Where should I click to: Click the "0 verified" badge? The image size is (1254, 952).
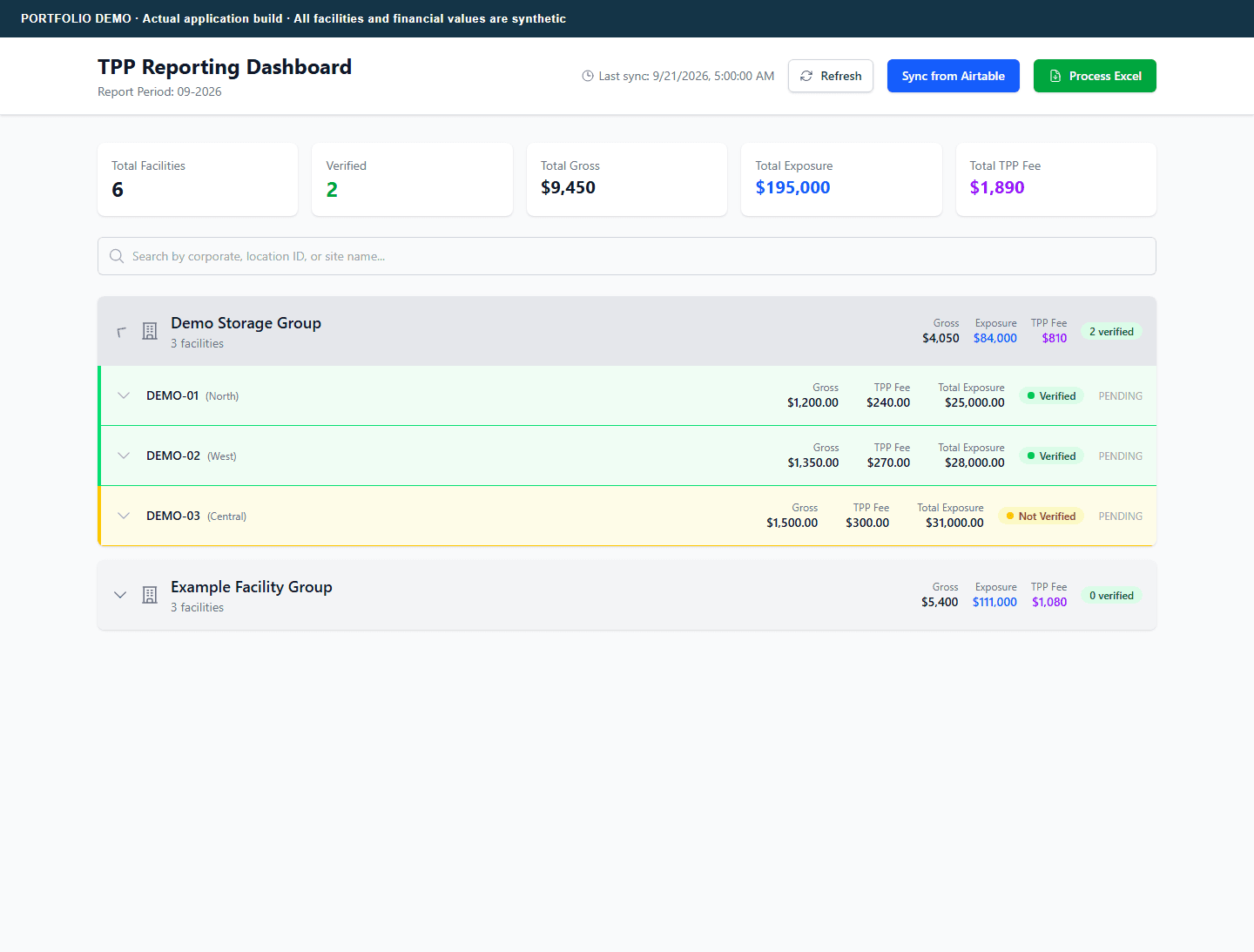pos(1111,595)
